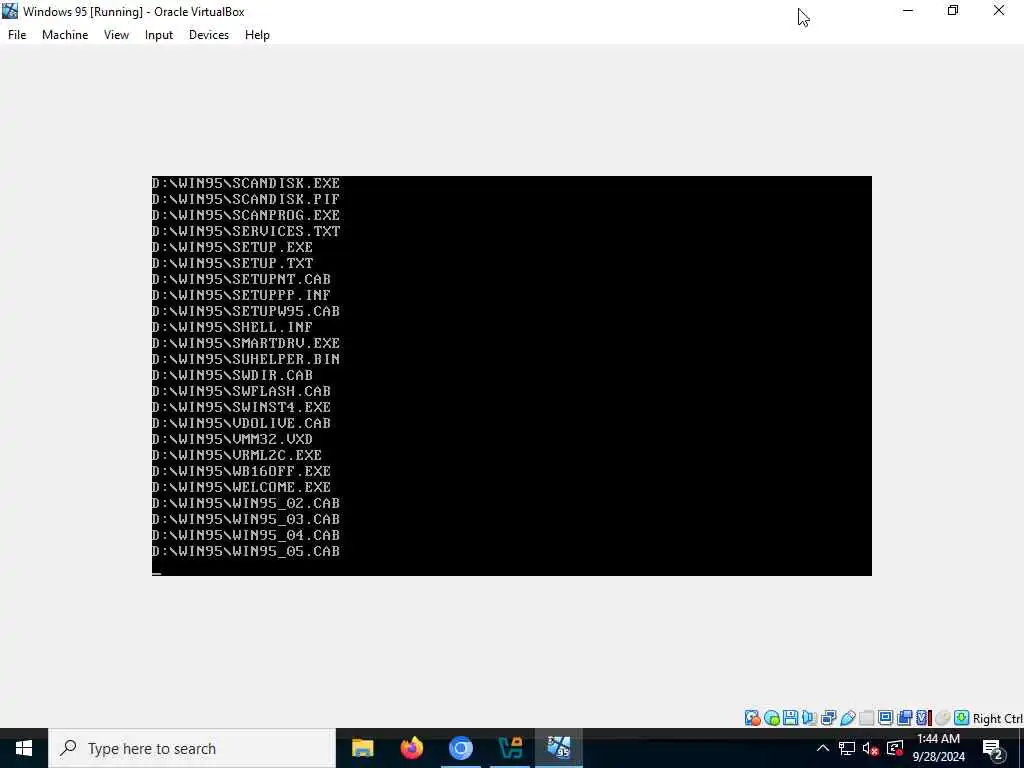Click the mouse integration status icon
The width and height of the screenshot is (1024, 768).
(942, 718)
